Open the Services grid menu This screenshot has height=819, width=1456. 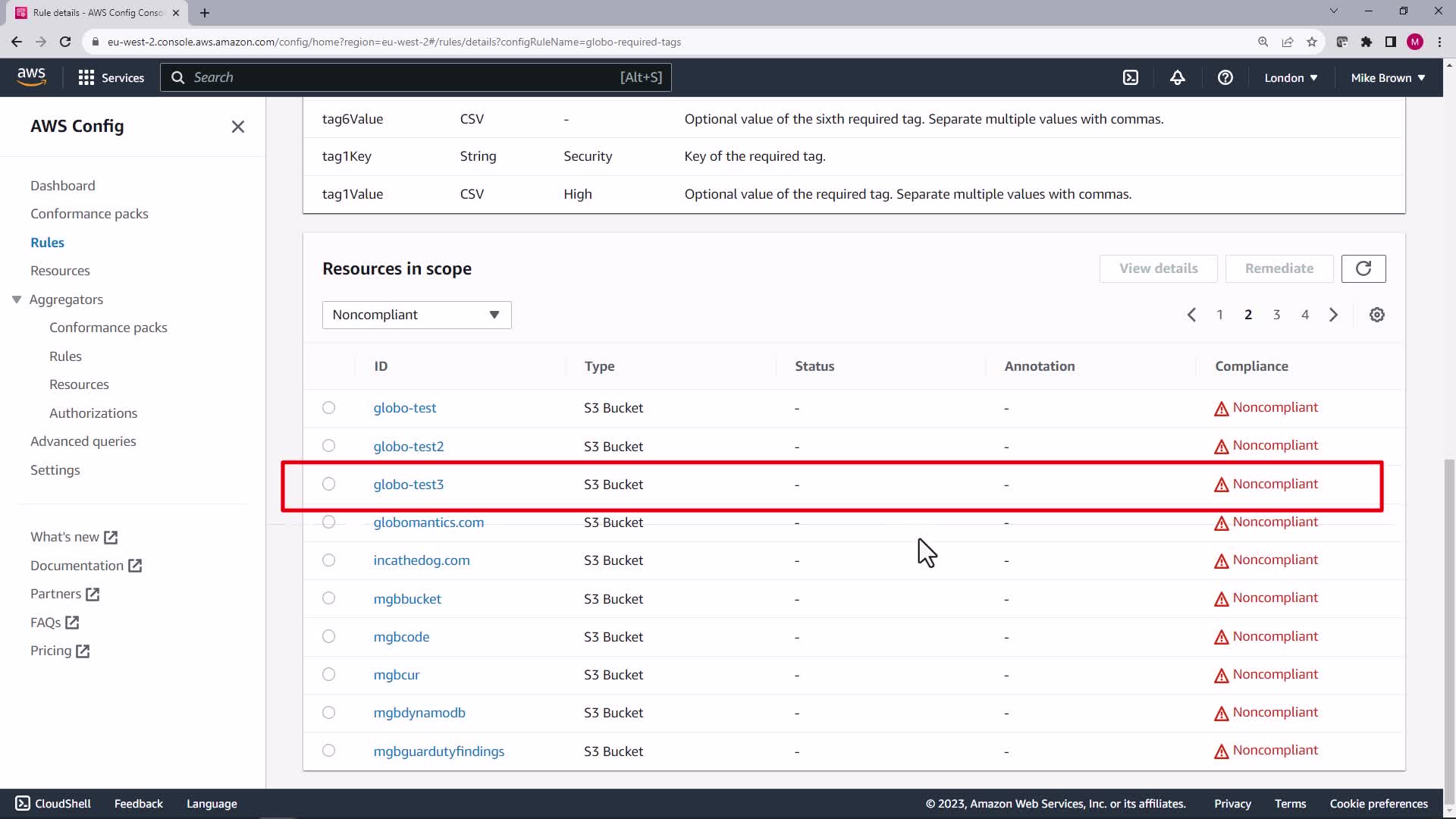tap(111, 77)
